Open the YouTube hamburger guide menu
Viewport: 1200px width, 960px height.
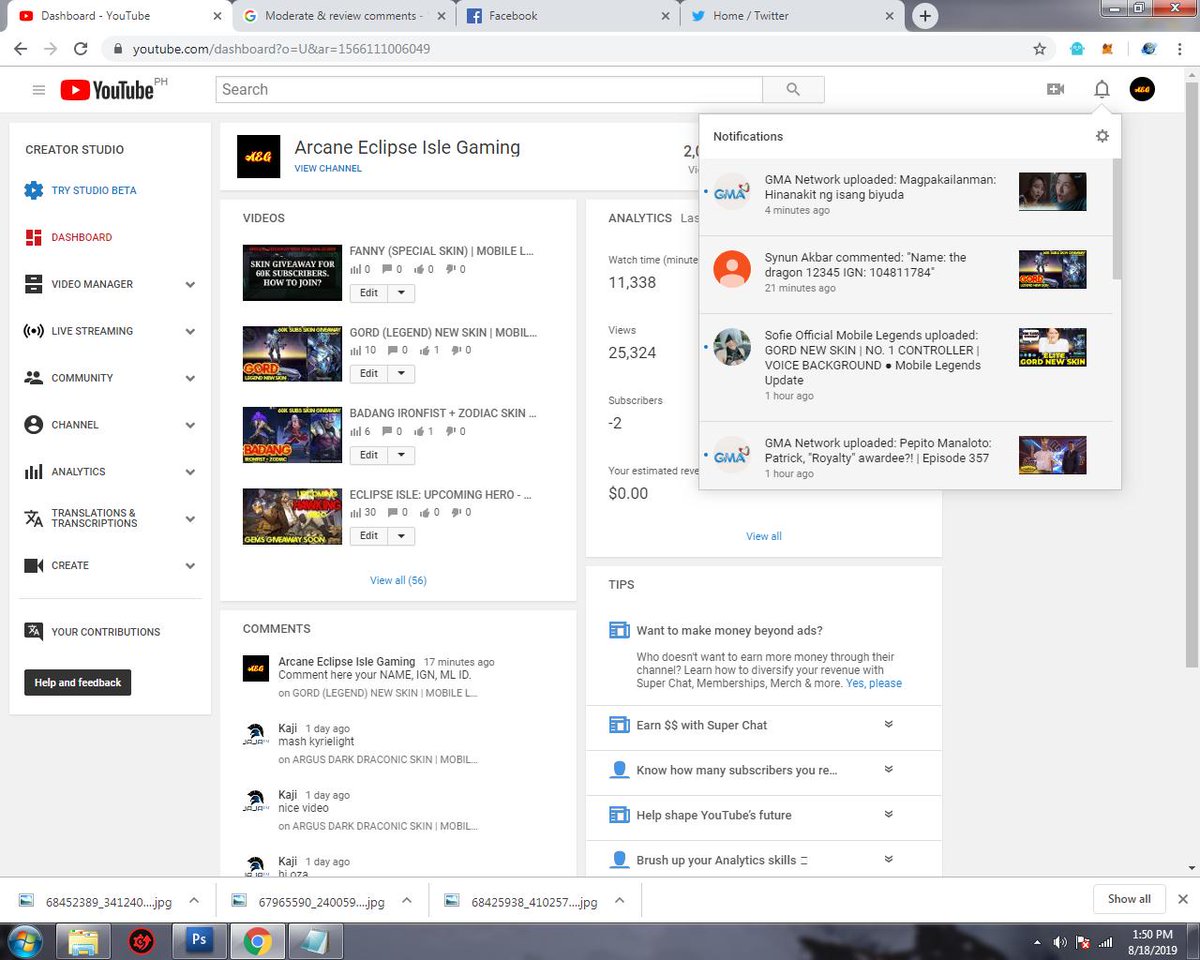pyautogui.click(x=39, y=90)
